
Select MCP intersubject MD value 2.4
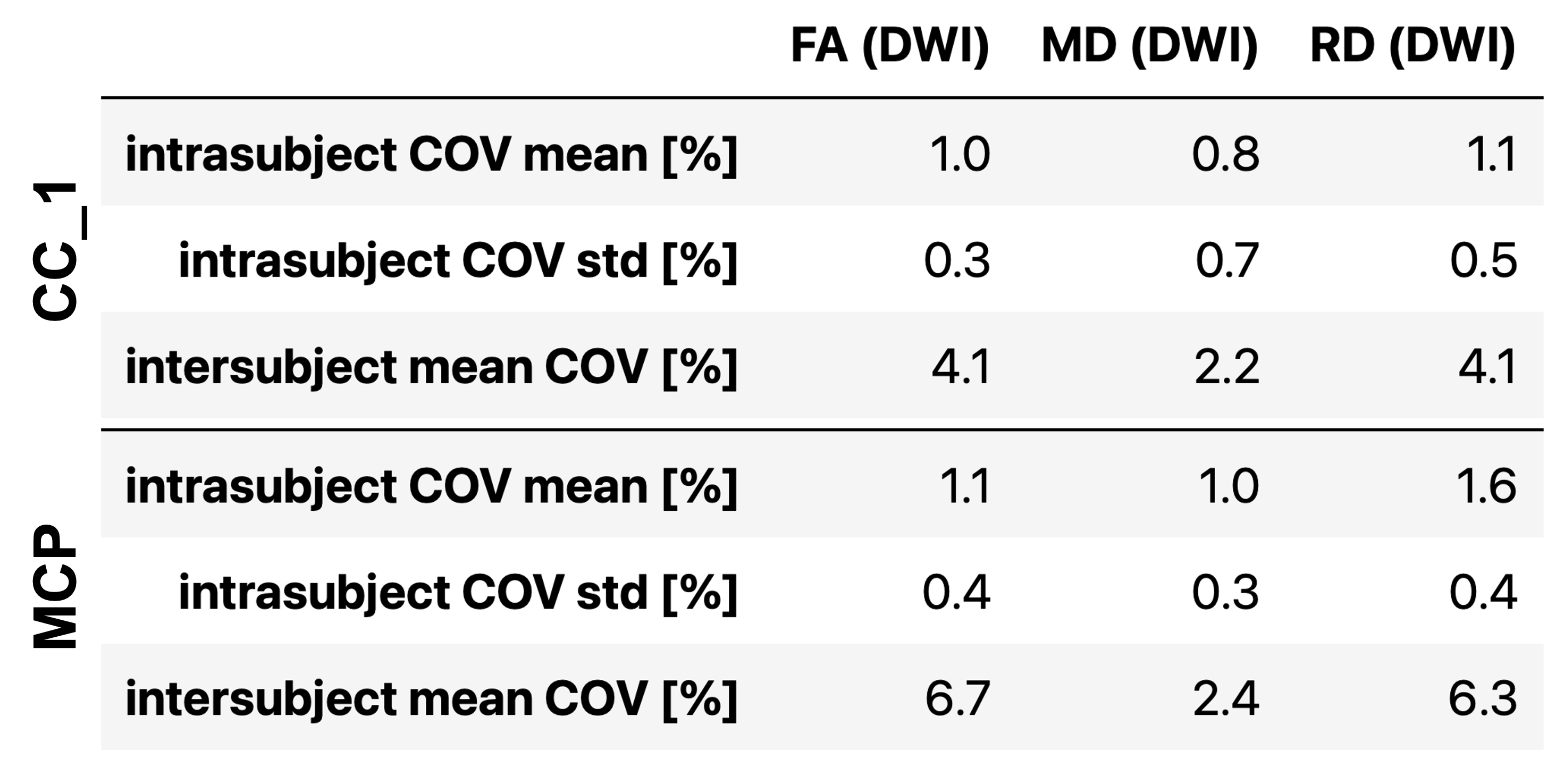click(x=1226, y=699)
